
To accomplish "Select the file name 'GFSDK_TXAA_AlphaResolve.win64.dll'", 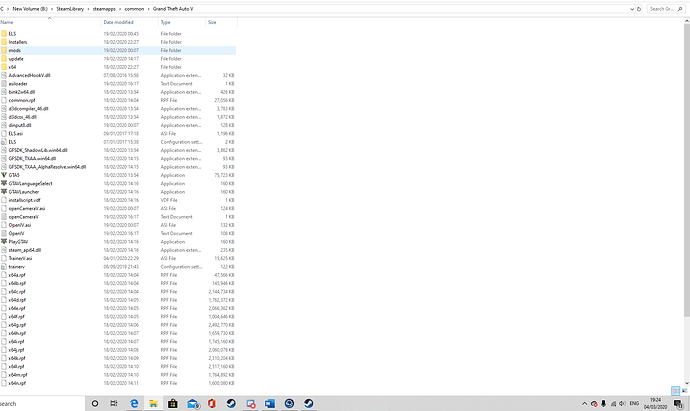I will tap(47, 167).
